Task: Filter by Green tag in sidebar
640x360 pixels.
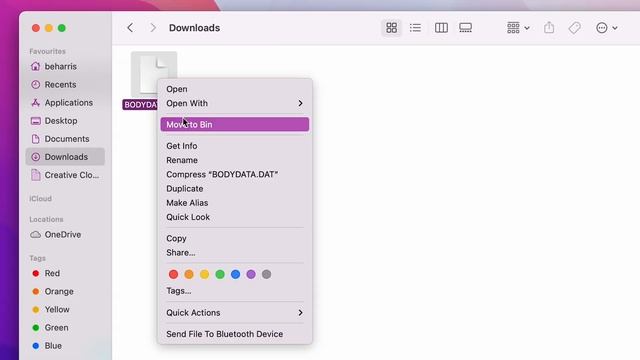Action: 65,328
